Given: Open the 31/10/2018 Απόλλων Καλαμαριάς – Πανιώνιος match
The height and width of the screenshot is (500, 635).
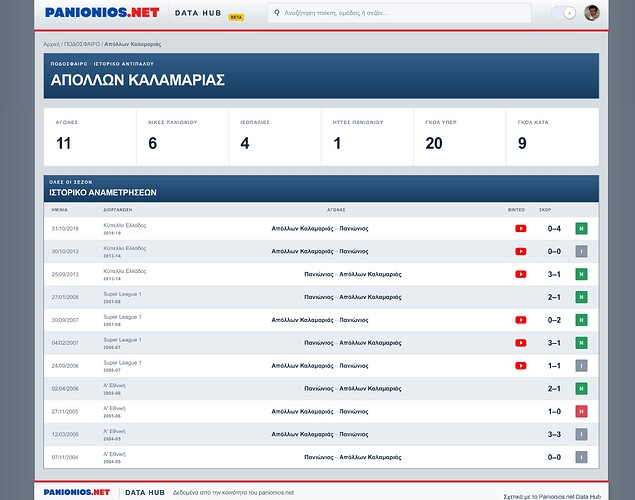Looking at the screenshot, I should click(x=320, y=229).
